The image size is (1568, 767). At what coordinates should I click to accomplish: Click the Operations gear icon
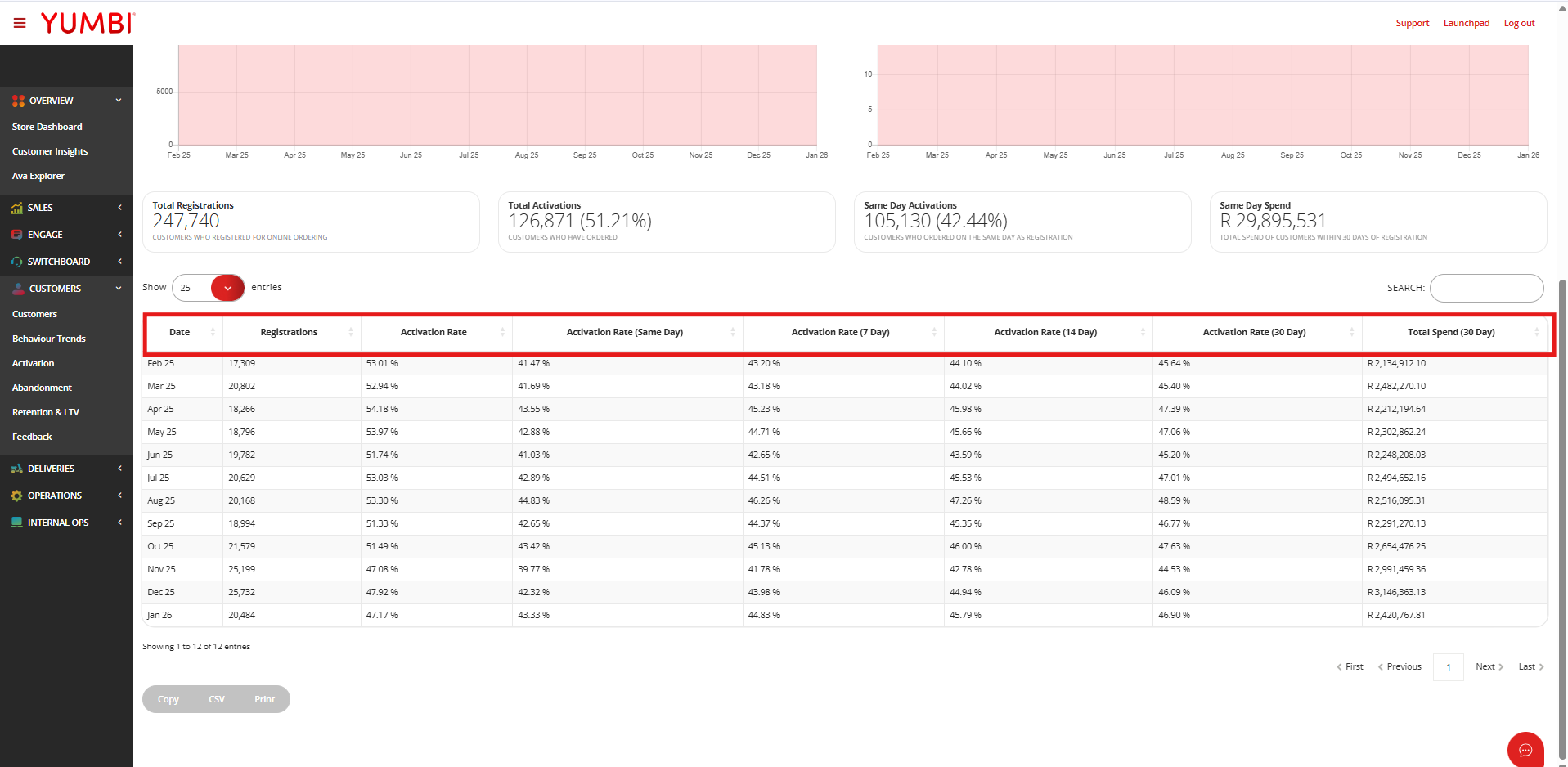16,496
